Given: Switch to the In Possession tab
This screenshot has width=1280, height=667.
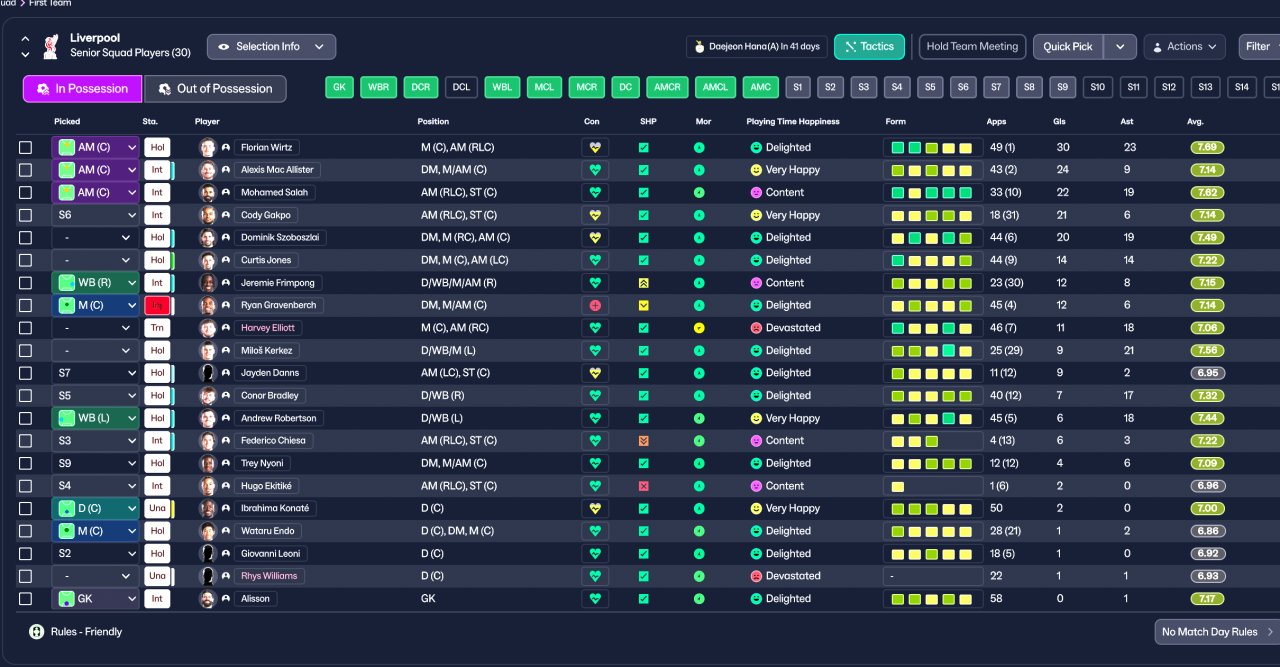Looking at the screenshot, I should [x=82, y=89].
